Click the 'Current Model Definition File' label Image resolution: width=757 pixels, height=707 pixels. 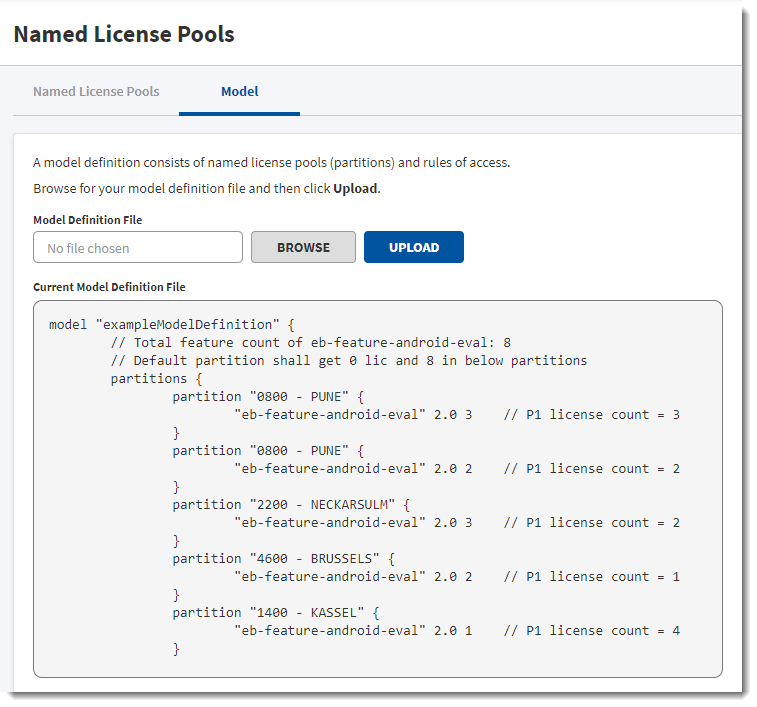point(109,287)
